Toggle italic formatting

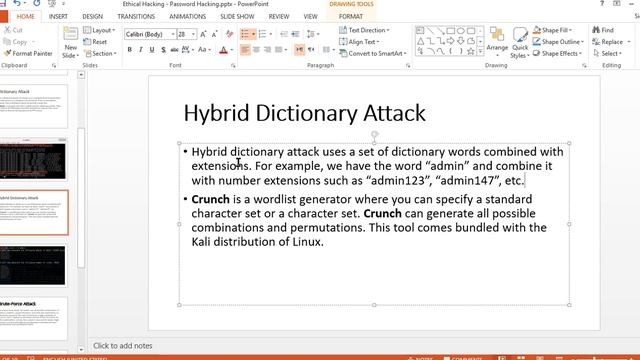(x=140, y=50)
